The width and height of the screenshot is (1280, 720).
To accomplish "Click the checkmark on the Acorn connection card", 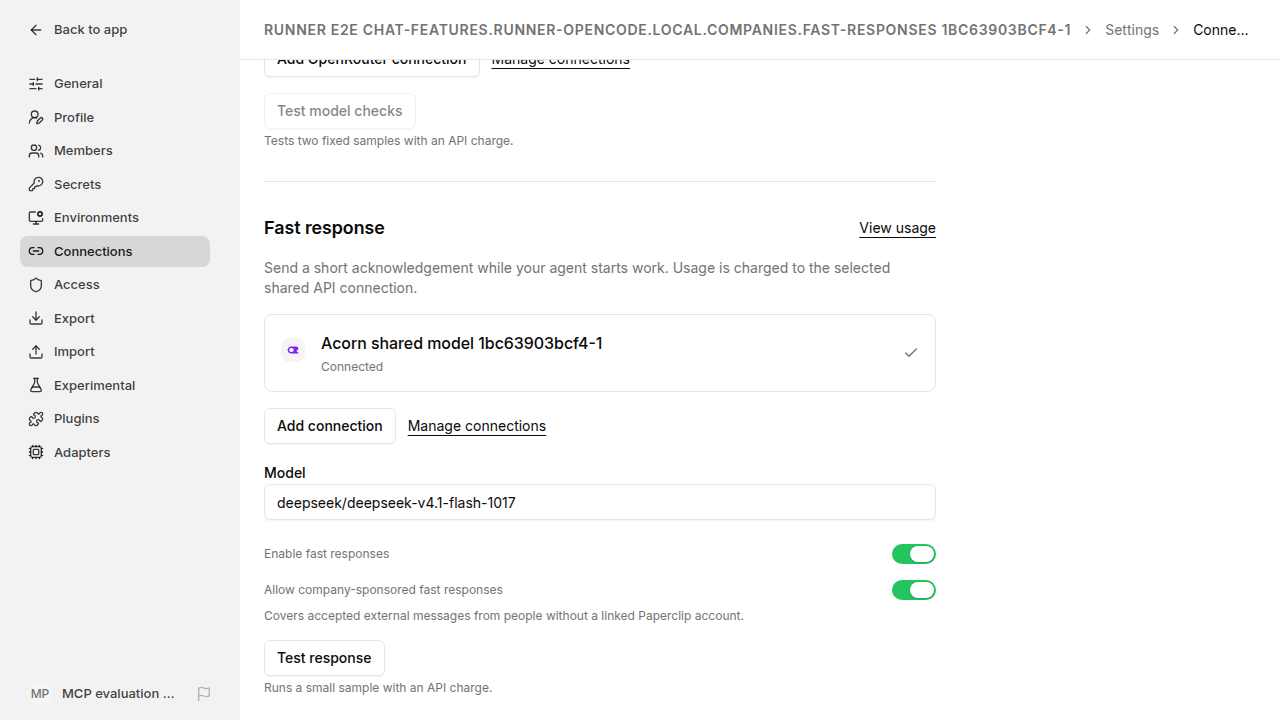I will 911,353.
